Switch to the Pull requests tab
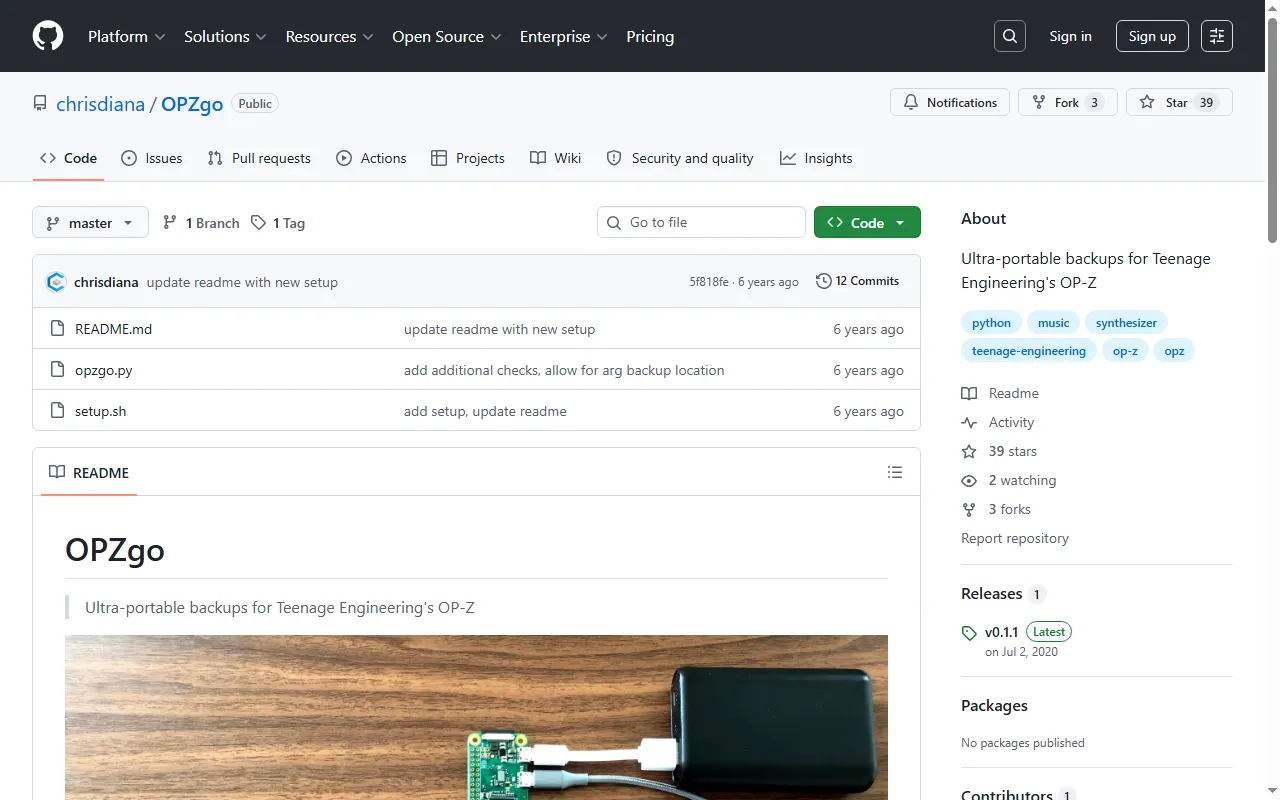Image resolution: width=1280 pixels, height=800 pixels. pyautogui.click(x=259, y=158)
